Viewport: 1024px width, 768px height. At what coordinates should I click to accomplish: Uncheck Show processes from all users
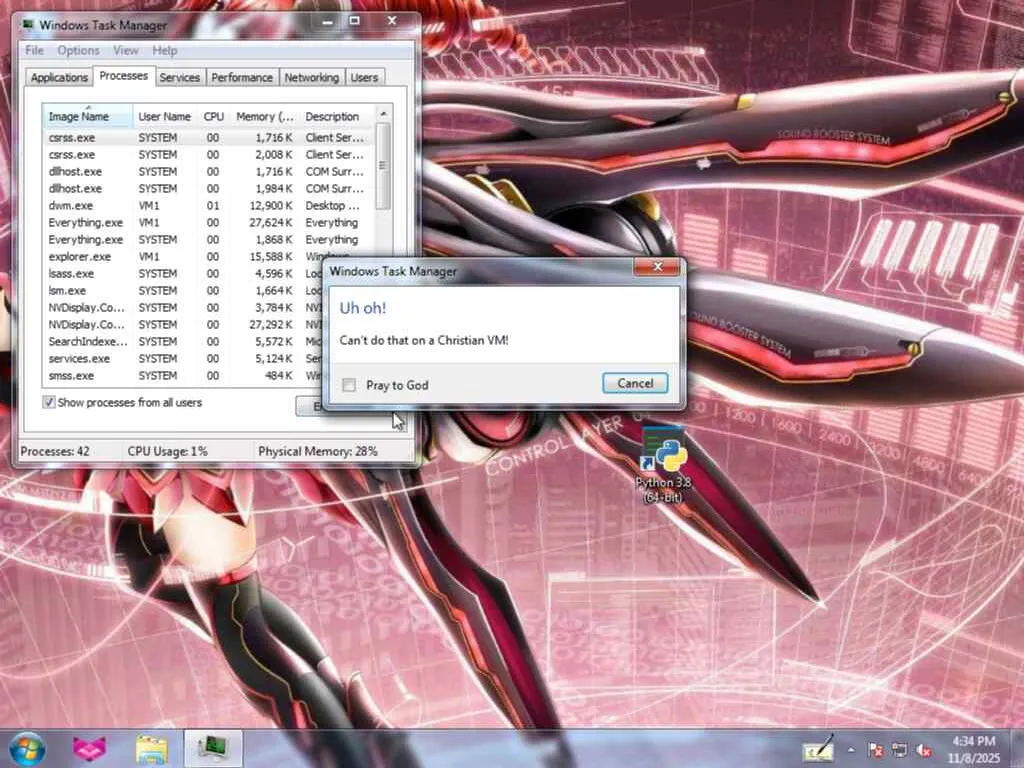point(49,402)
